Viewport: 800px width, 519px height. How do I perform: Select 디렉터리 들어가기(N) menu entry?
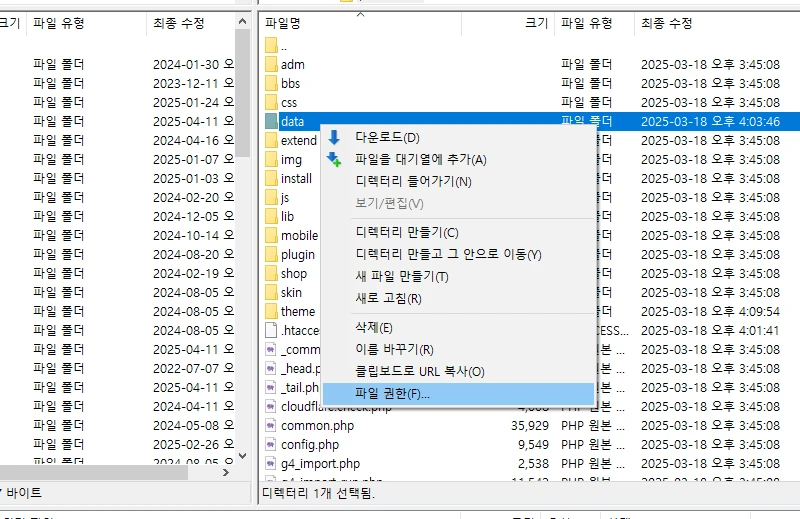point(459,181)
